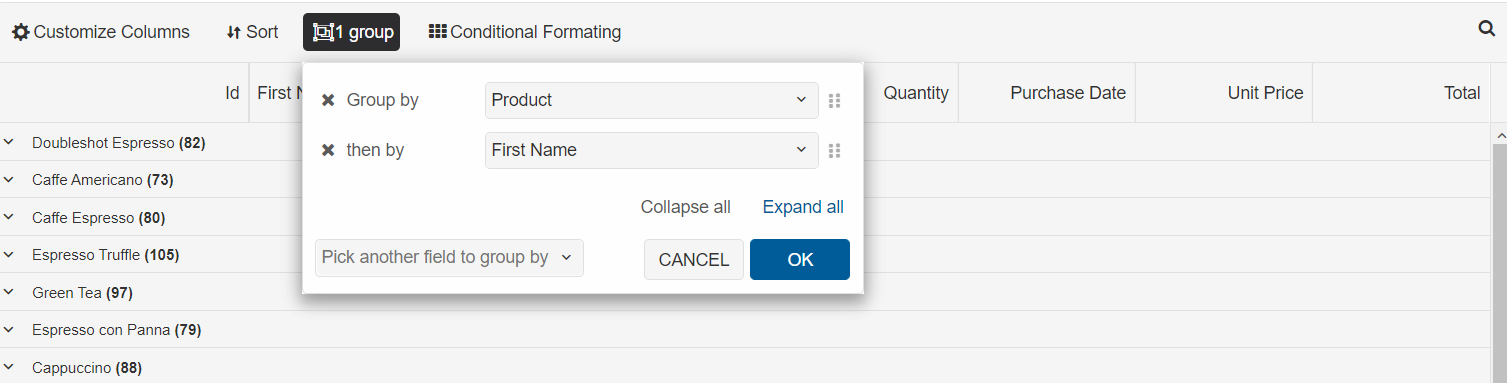
Task: Open Conditional Formating menu
Action: coord(525,32)
